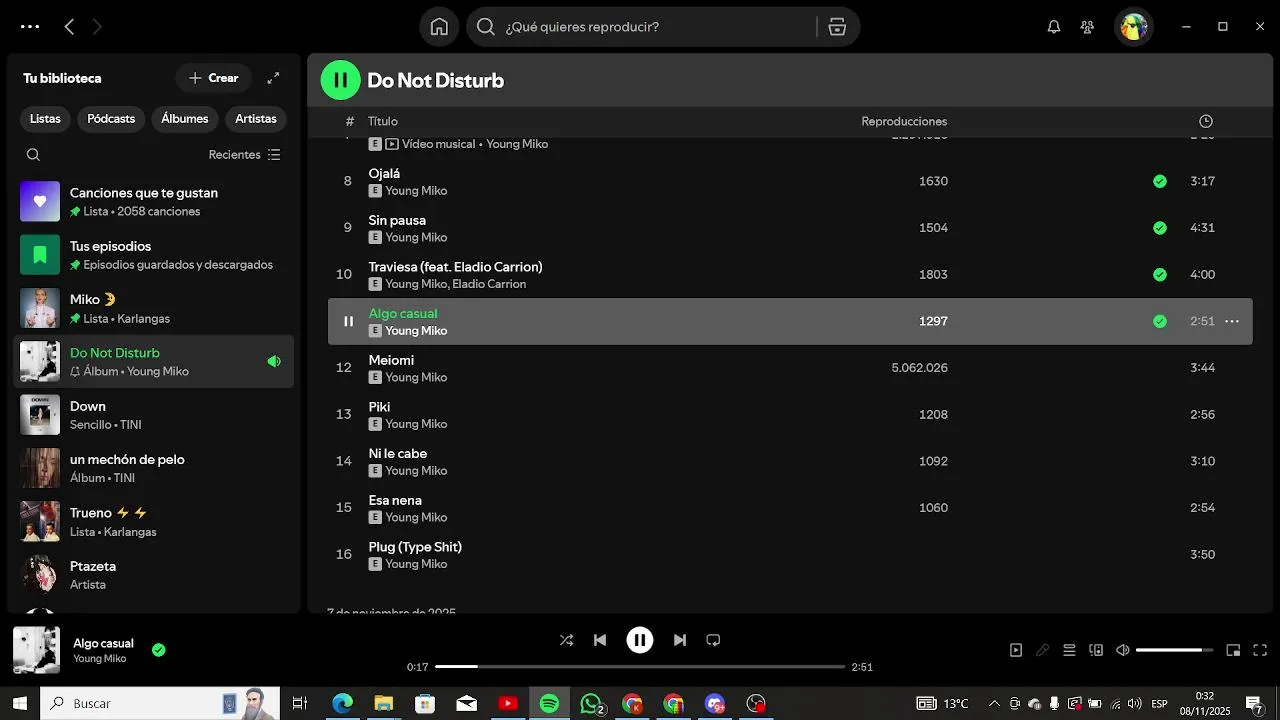Go back with the left arrow
This screenshot has width=1280, height=720.
(69, 27)
